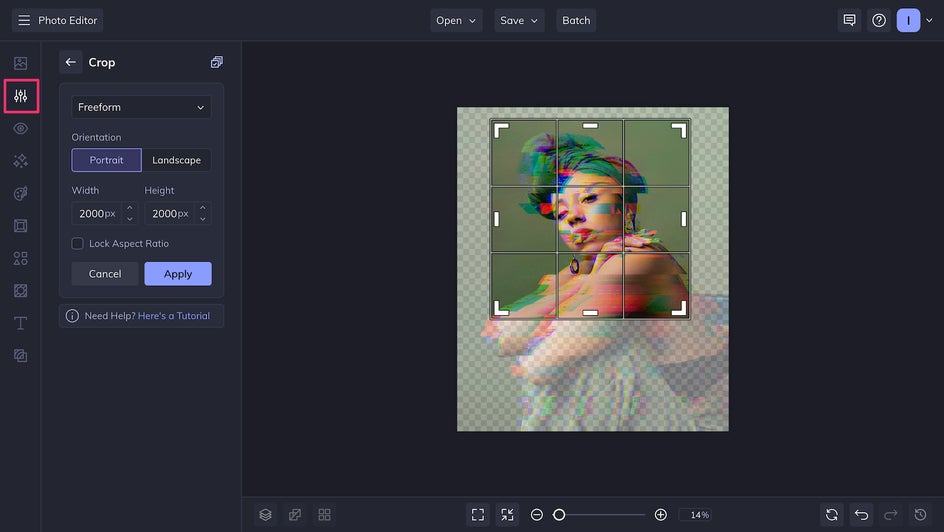944x532 pixels.
Task: Decrease Height with the down stepper
Action: coord(203,219)
